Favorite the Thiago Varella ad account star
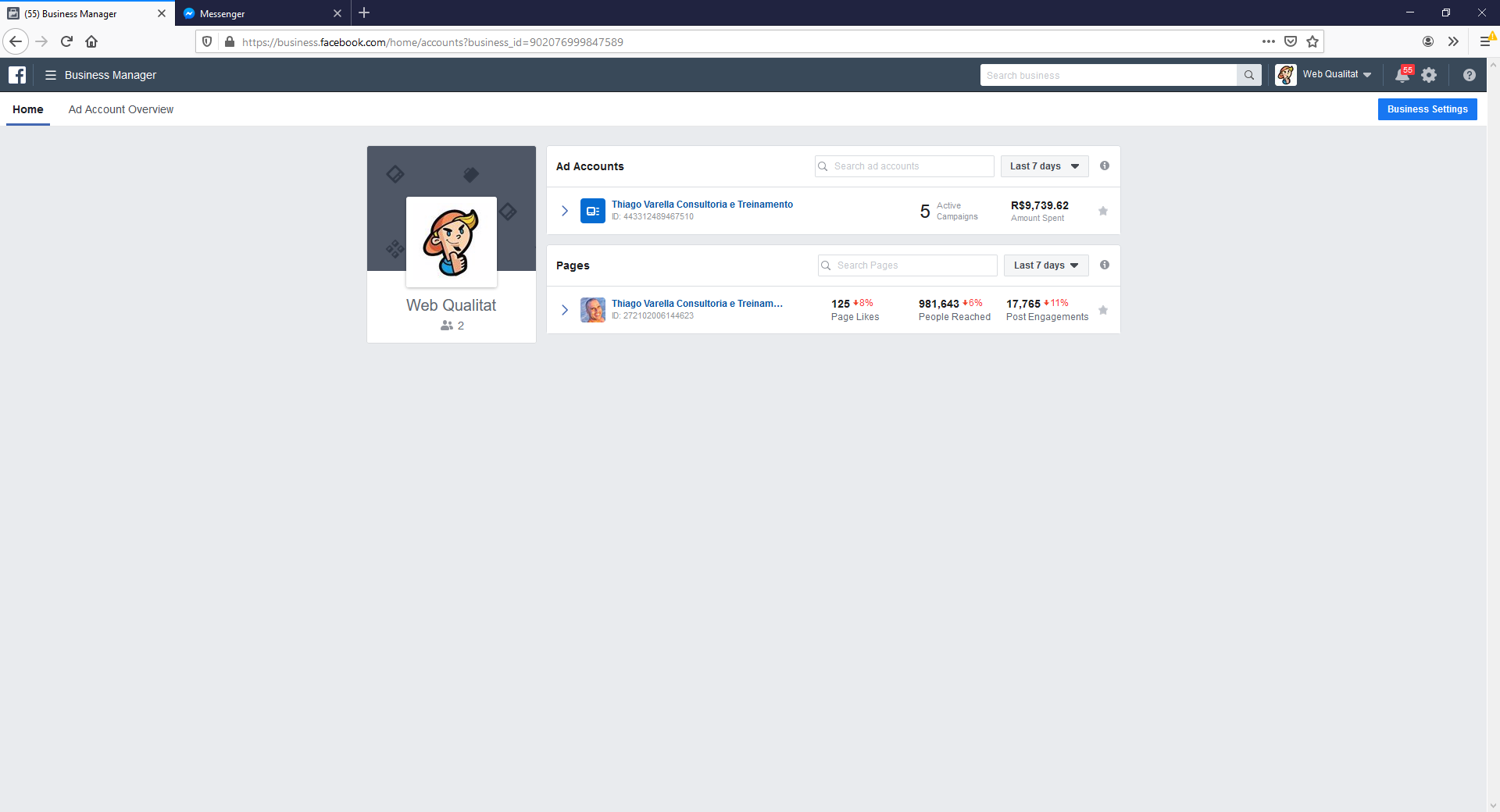The width and height of the screenshot is (1500, 812). (1103, 211)
